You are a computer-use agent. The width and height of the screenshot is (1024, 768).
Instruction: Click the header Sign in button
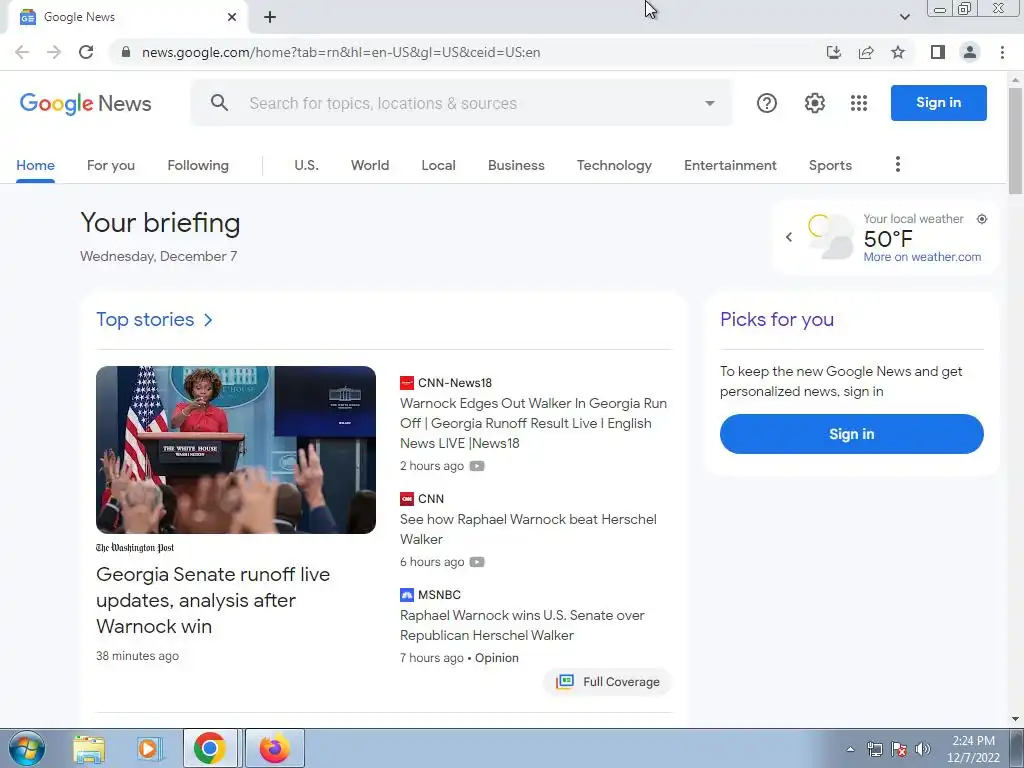tap(938, 103)
